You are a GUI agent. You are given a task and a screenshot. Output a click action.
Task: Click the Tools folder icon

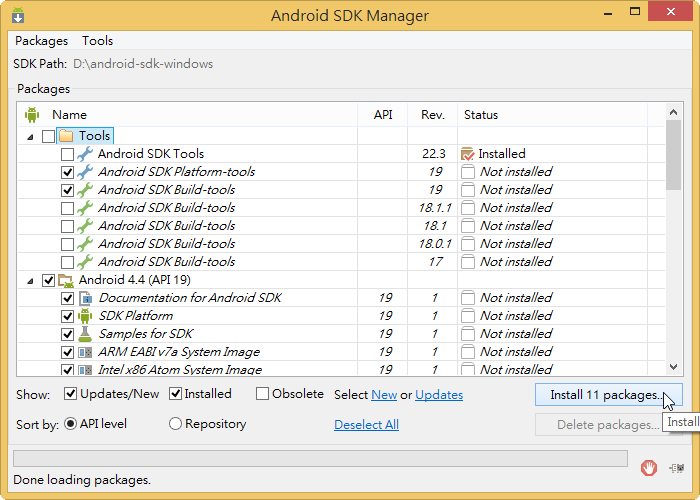66,136
